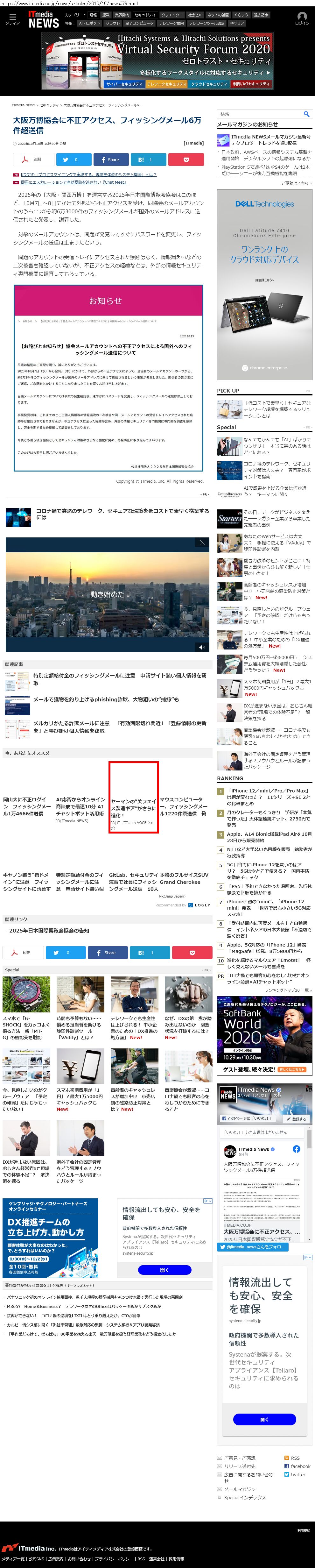Click the search input field

[259, 114]
